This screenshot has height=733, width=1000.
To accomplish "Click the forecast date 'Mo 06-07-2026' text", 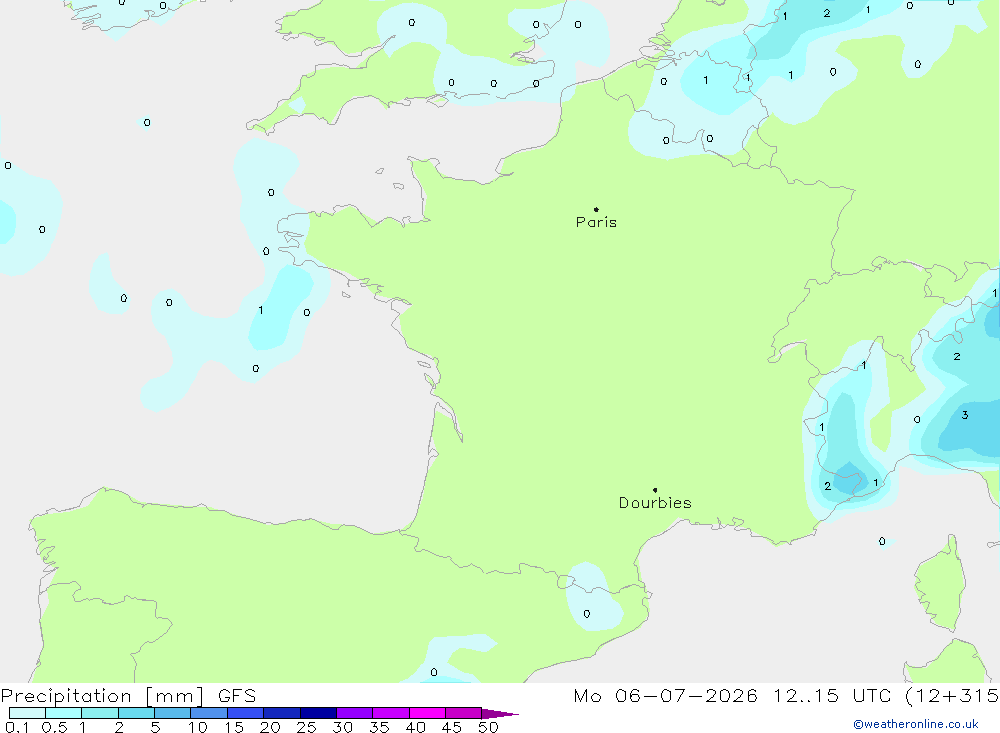I will (x=665, y=695).
